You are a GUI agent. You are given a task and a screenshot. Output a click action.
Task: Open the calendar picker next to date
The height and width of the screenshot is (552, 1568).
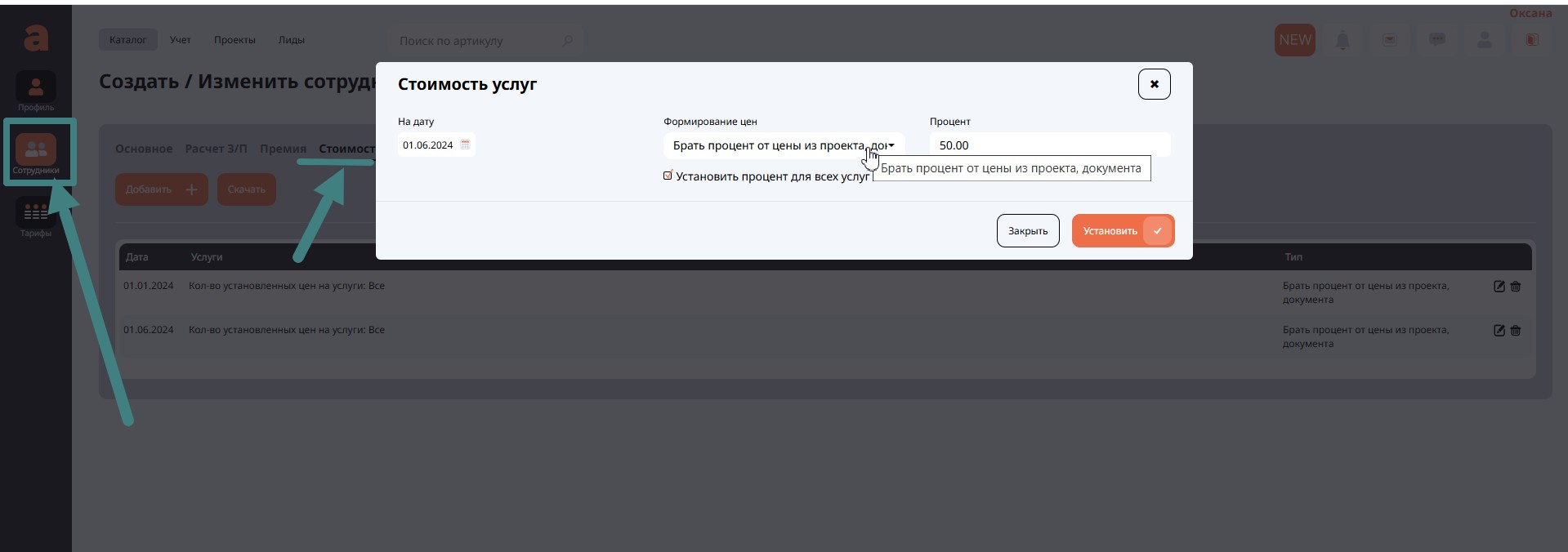pos(465,145)
